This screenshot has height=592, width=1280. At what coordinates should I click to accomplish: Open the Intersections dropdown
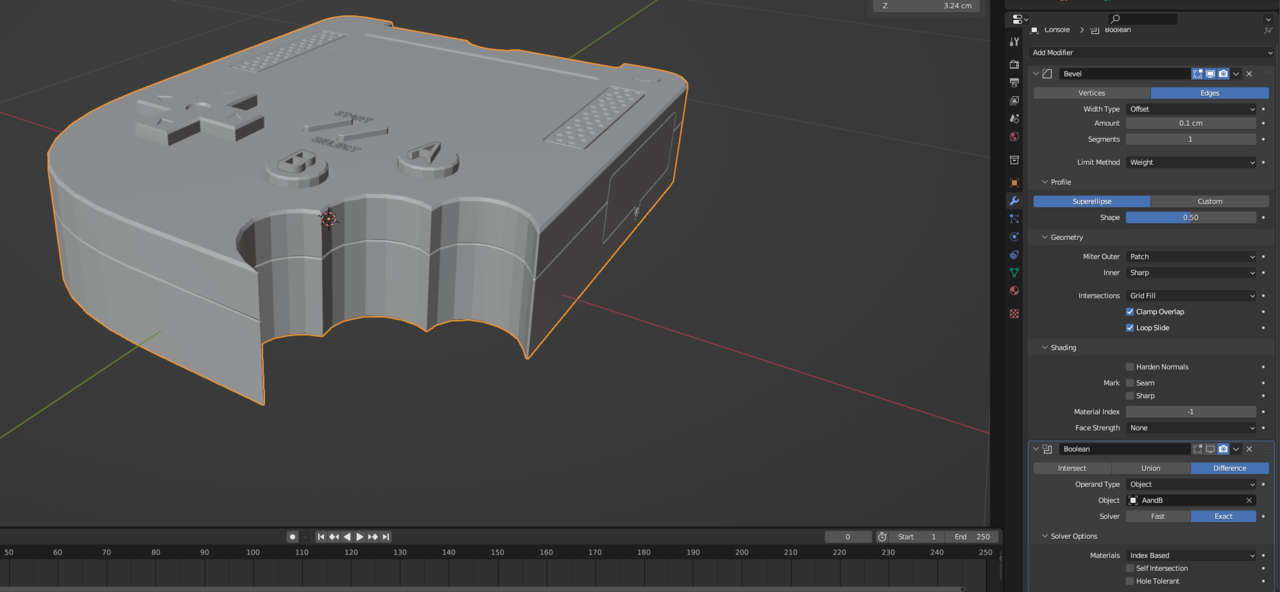[x=1191, y=296]
